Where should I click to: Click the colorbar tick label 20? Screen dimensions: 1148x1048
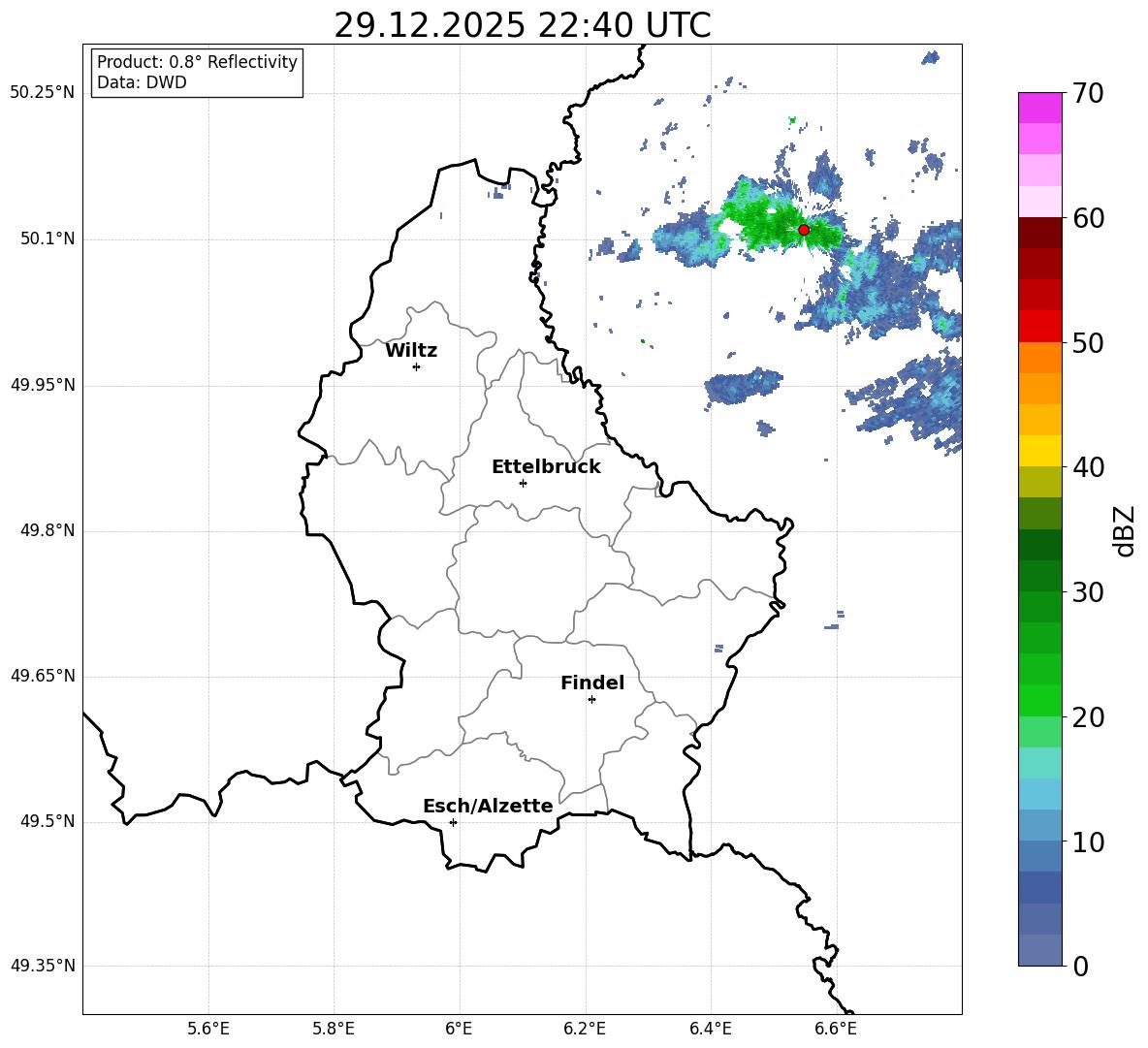[x=1088, y=717]
